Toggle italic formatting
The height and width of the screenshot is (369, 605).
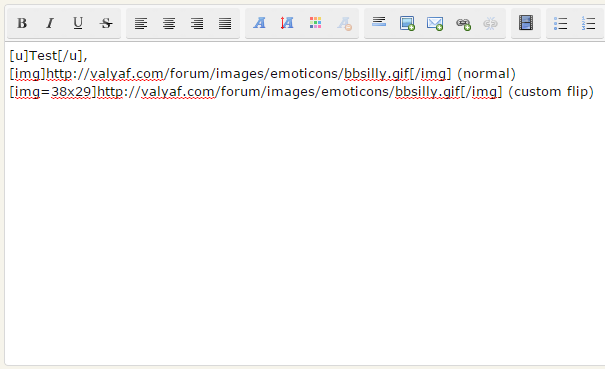point(50,23)
